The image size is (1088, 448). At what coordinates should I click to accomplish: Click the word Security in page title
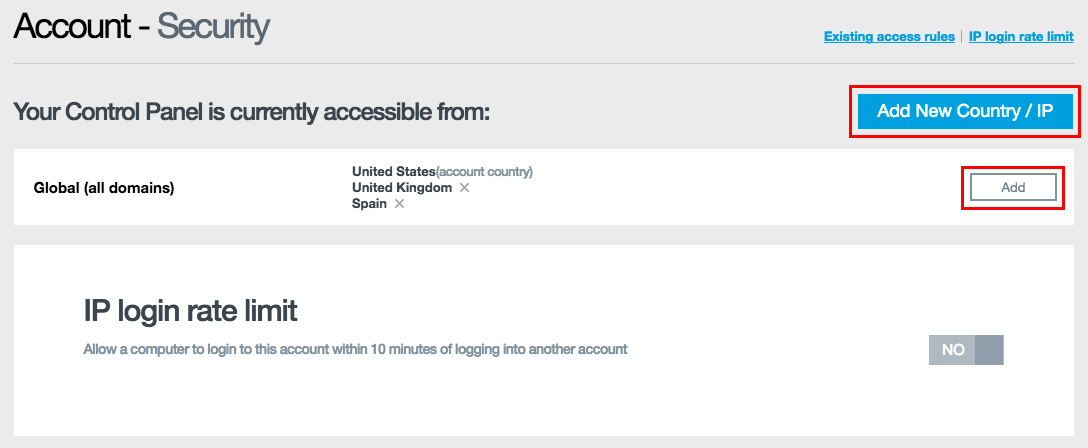(213, 27)
